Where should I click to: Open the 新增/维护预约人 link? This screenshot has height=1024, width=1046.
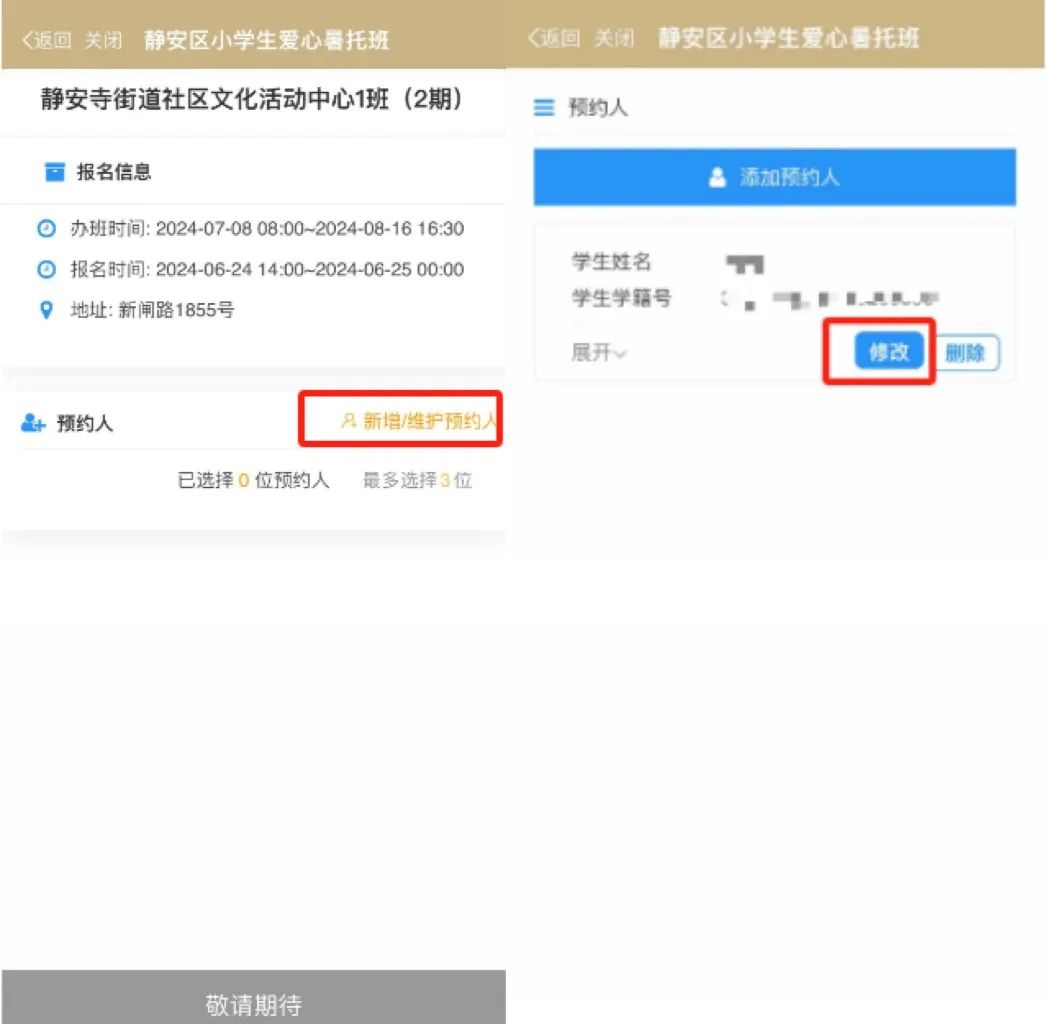(418, 421)
